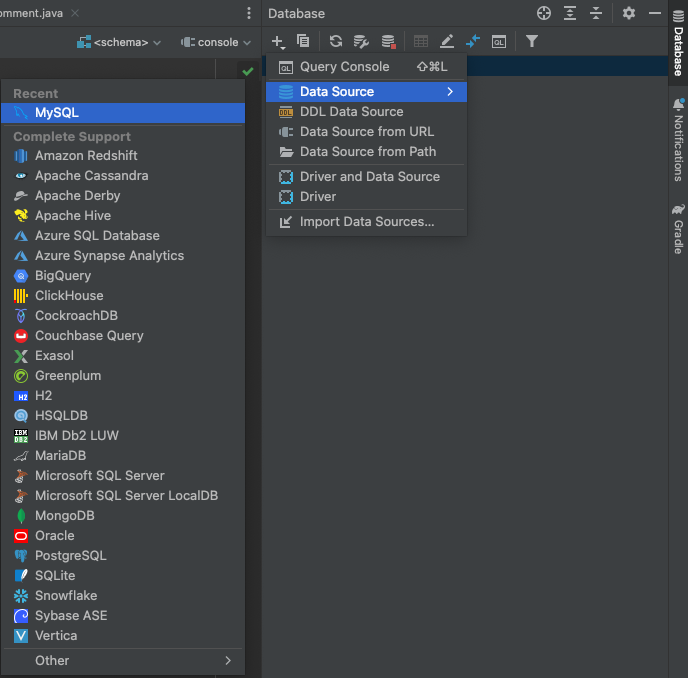688x678 pixels.
Task: Select H2 data source
Action: (123, 395)
